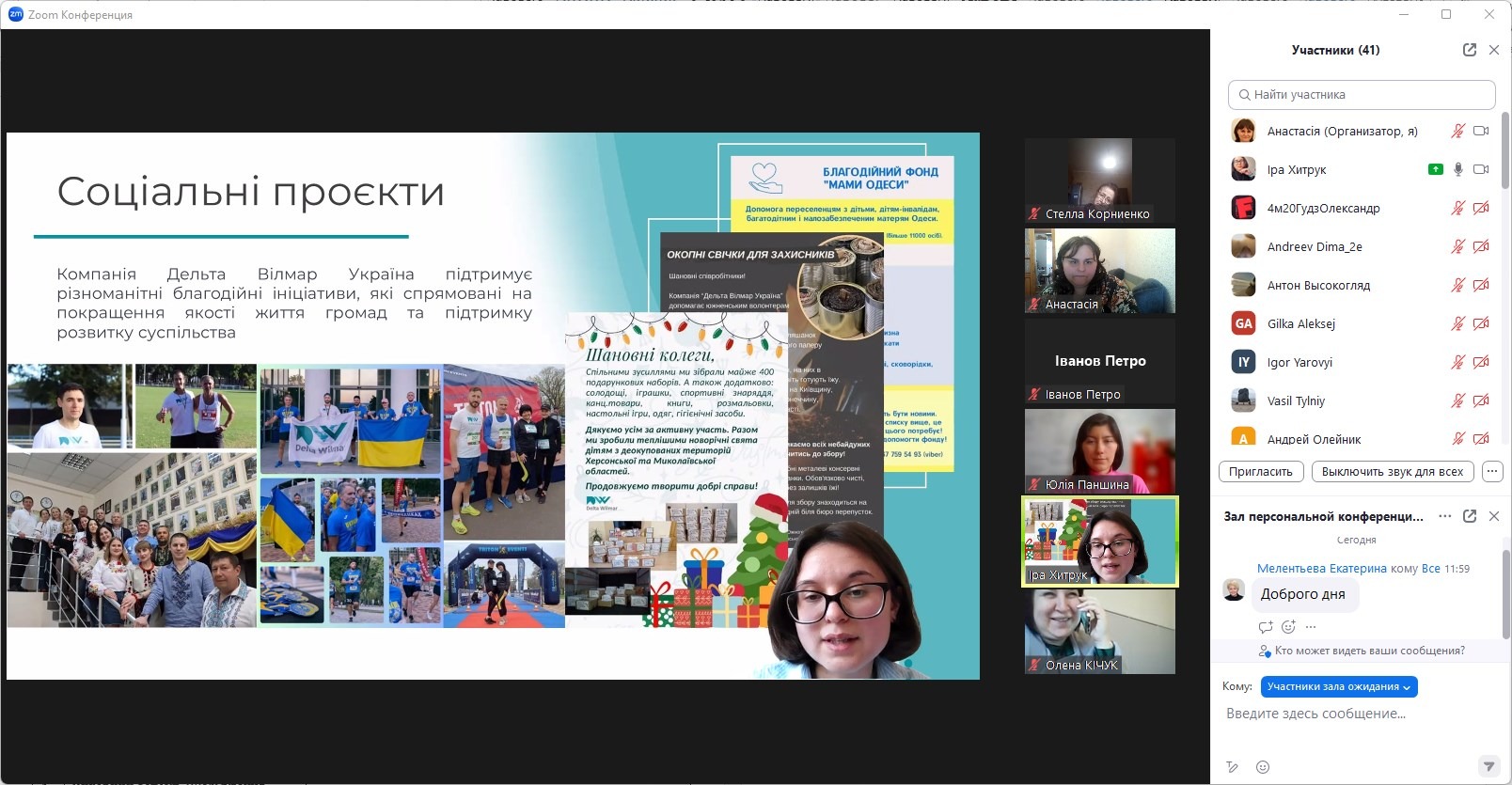
Task: Open participants more options (three dots) button
Action: pos(1492,472)
